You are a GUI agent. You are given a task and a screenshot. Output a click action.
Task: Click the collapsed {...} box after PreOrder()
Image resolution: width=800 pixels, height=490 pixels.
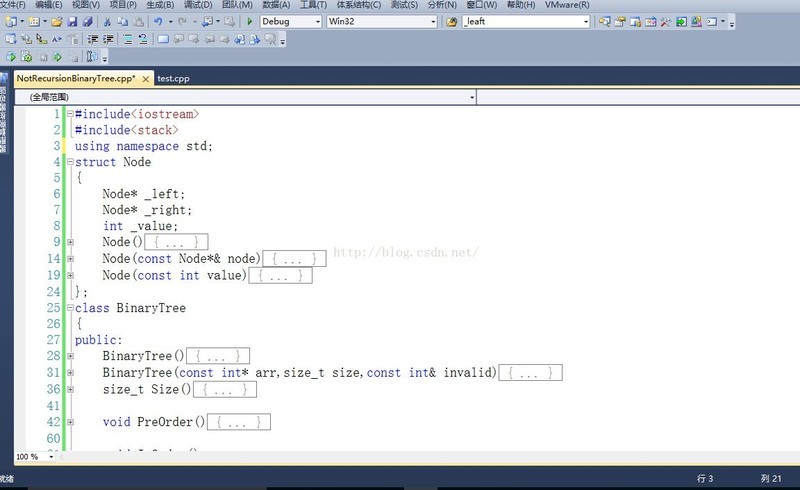[x=238, y=422]
